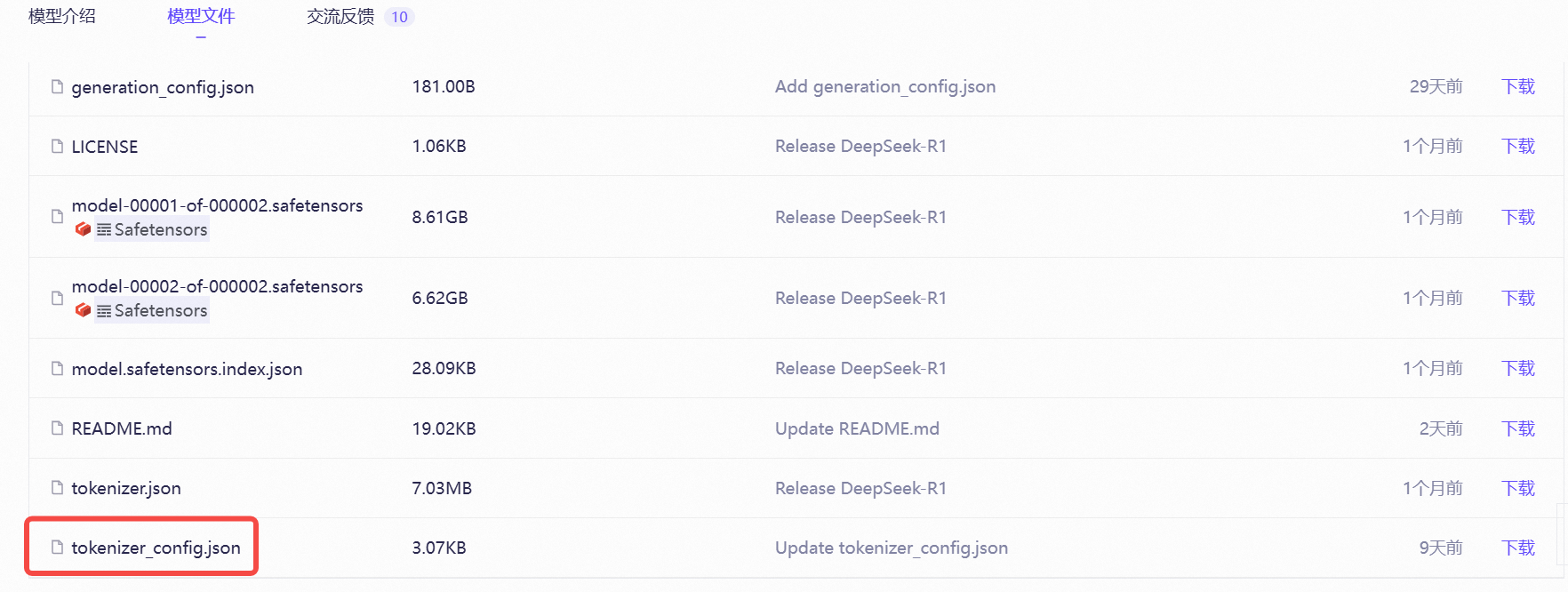Screen dimensions: 1568x592
Task: Download the generation_config.json file
Action: pos(1517,86)
